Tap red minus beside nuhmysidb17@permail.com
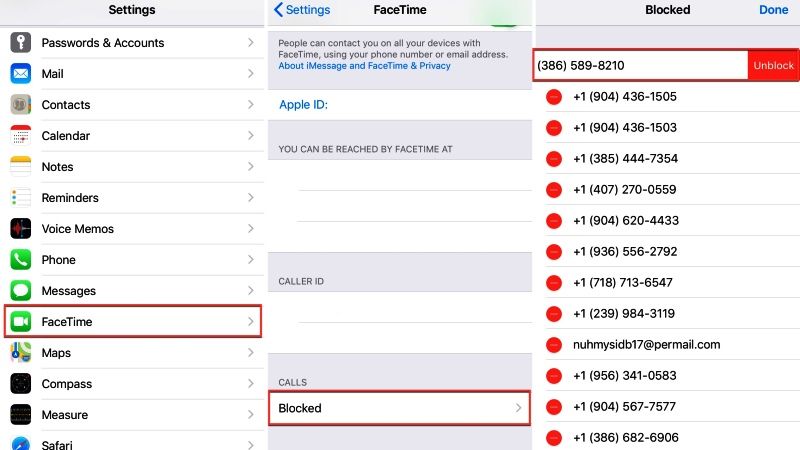 [554, 345]
